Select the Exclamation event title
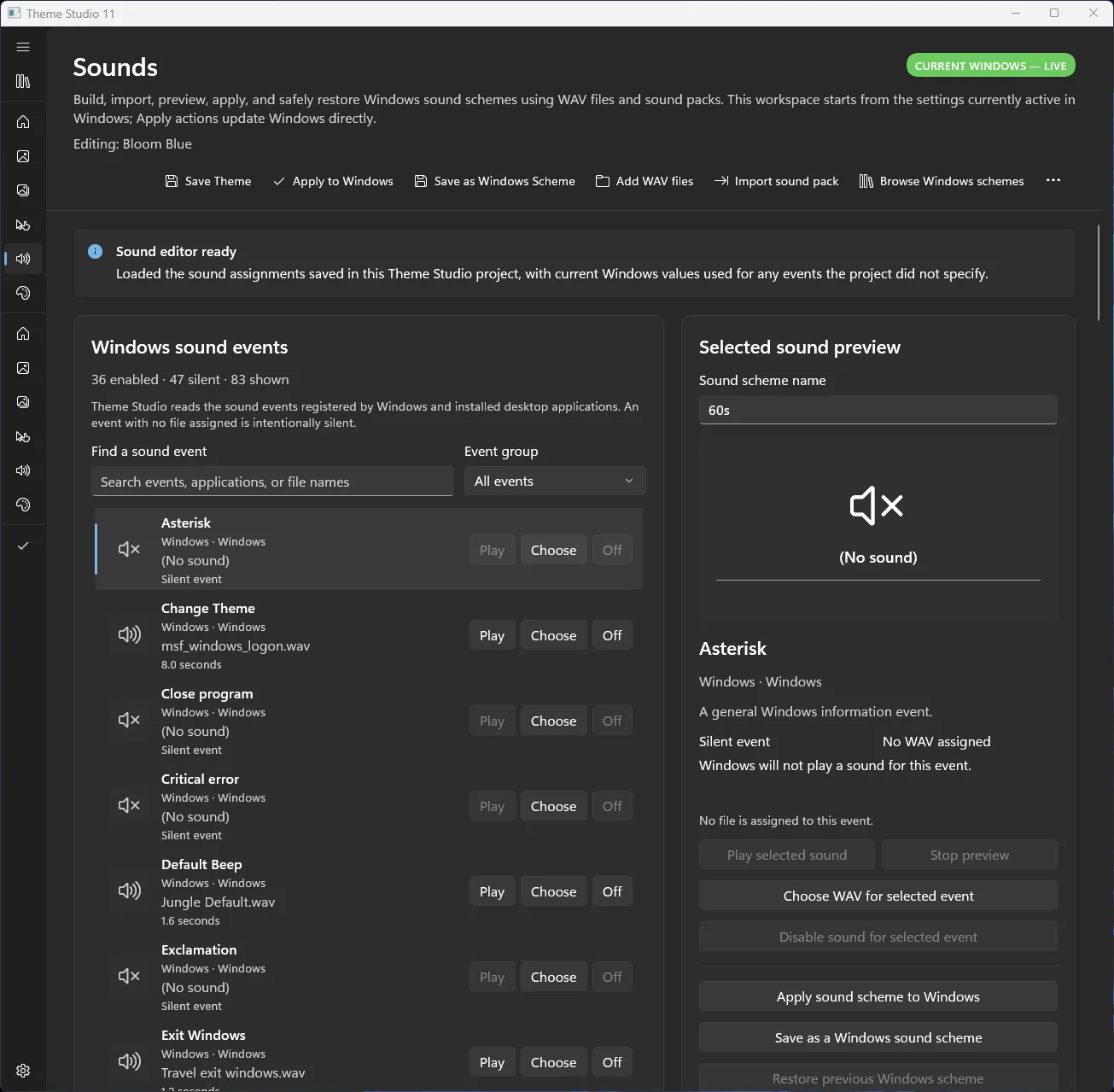Image resolution: width=1114 pixels, height=1092 pixels. [199, 949]
